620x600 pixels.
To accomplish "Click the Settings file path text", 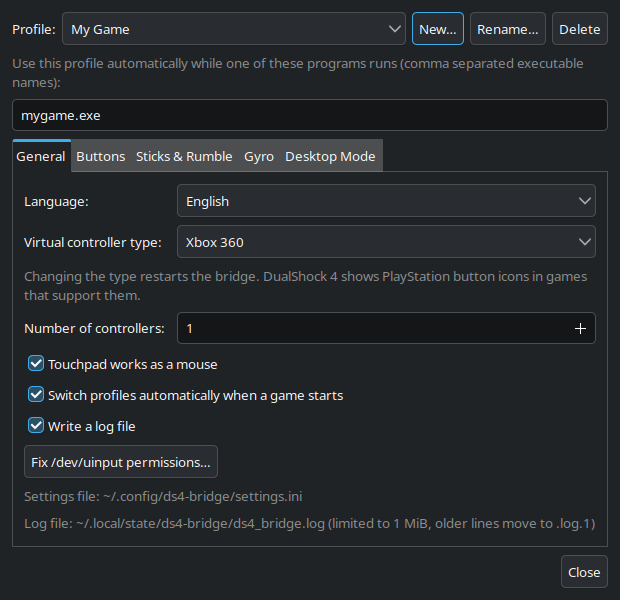I will 163,496.
